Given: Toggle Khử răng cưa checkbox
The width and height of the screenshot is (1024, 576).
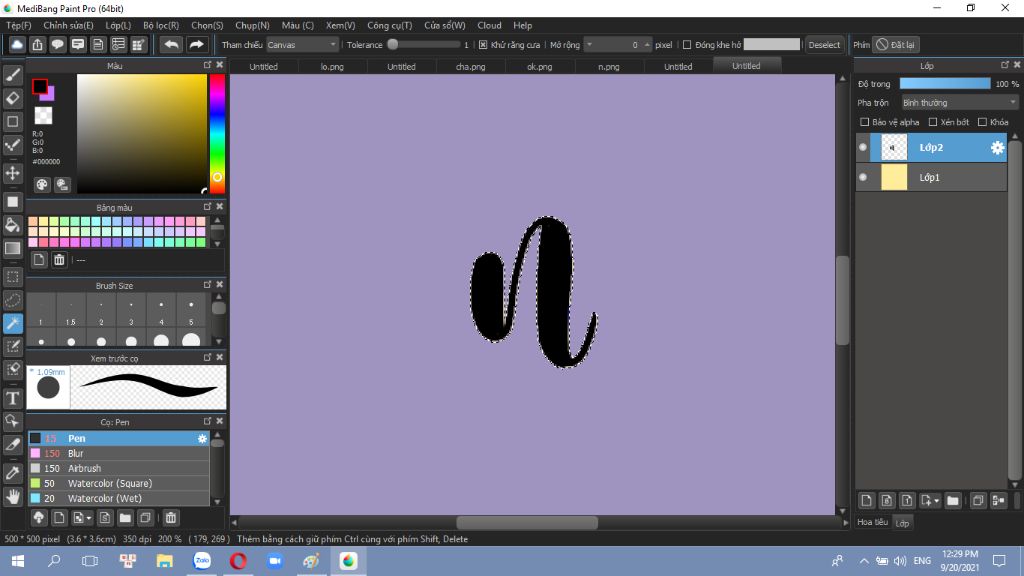Looking at the screenshot, I should [483, 45].
